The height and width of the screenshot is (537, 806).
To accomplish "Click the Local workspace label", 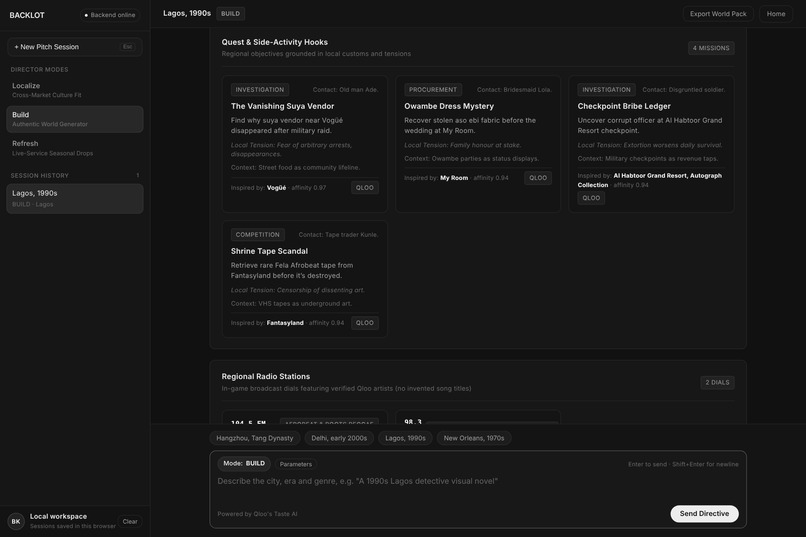I will point(58,516).
